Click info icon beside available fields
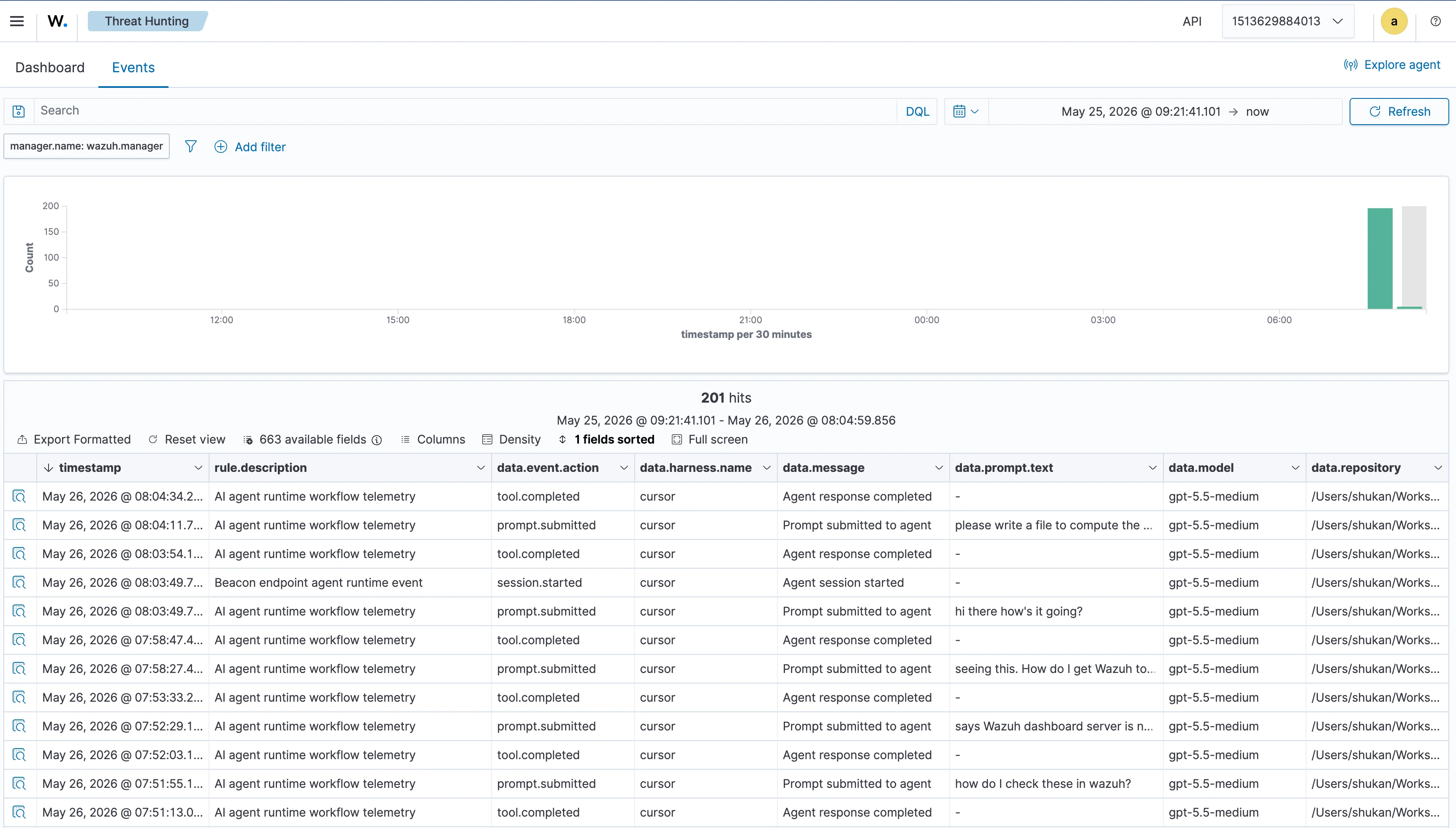This screenshot has height=828, width=1456. [377, 440]
